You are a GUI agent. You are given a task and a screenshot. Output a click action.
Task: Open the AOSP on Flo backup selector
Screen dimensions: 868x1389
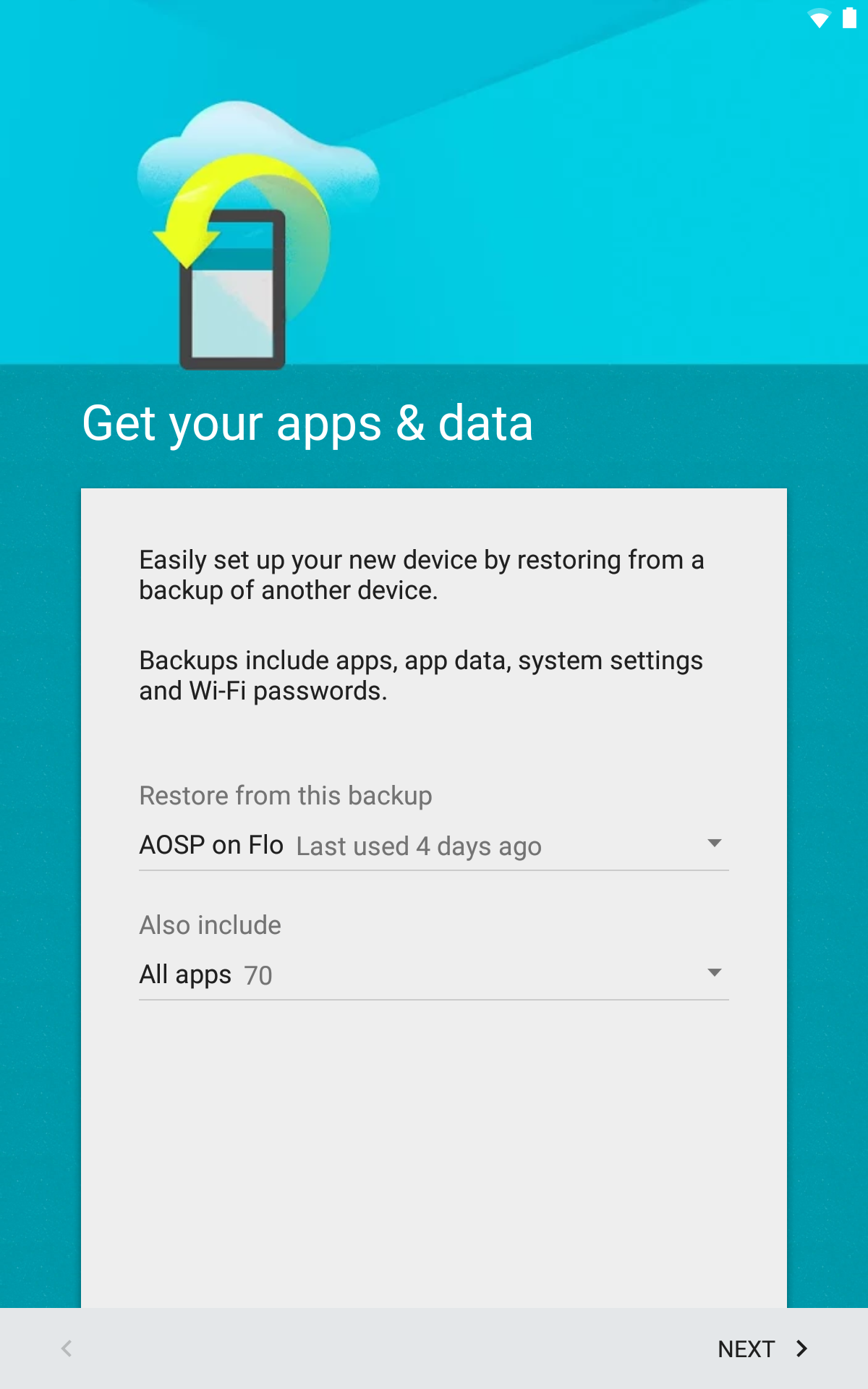pos(434,845)
